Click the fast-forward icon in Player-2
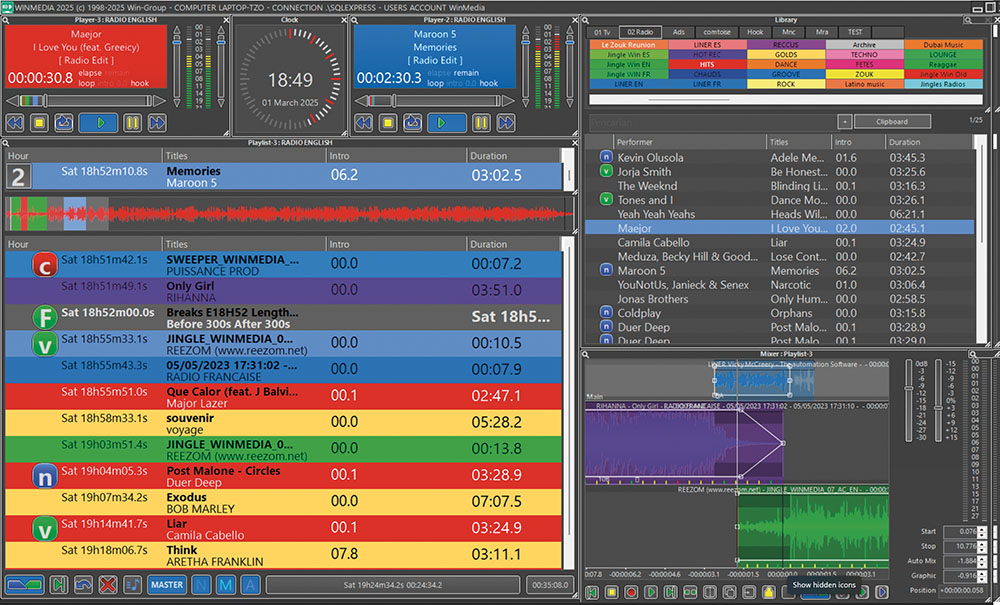1000x605 pixels. click(x=506, y=122)
